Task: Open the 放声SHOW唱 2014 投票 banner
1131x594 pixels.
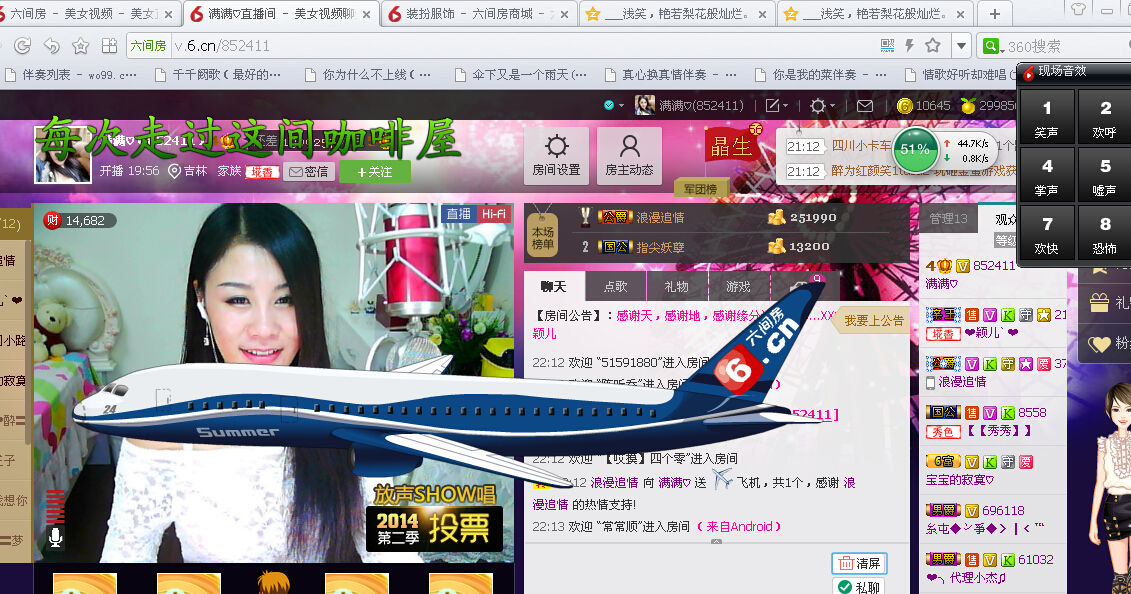Action: pos(434,519)
